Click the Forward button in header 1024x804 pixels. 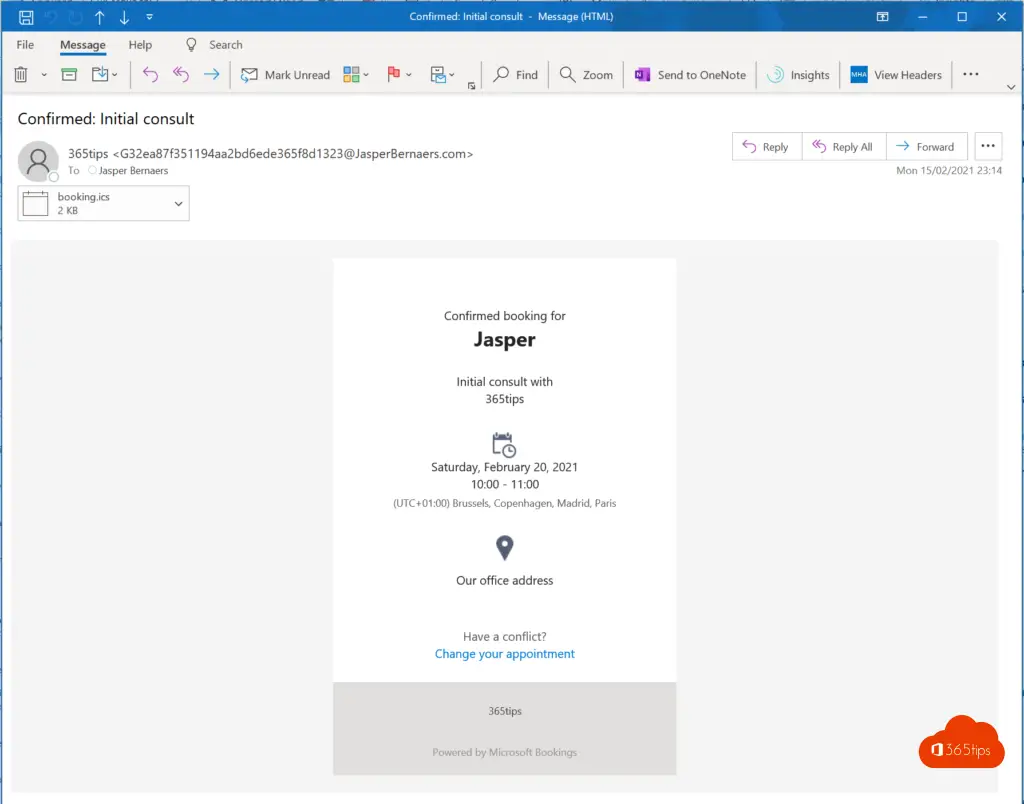(926, 147)
